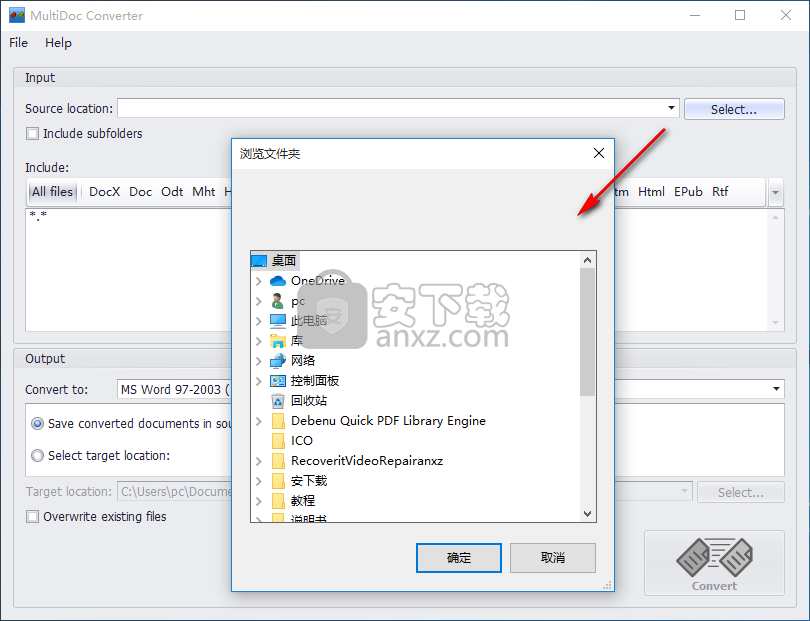Screen dimensions: 810x621
Task: Toggle Include subfolders checkbox
Action: (33, 134)
